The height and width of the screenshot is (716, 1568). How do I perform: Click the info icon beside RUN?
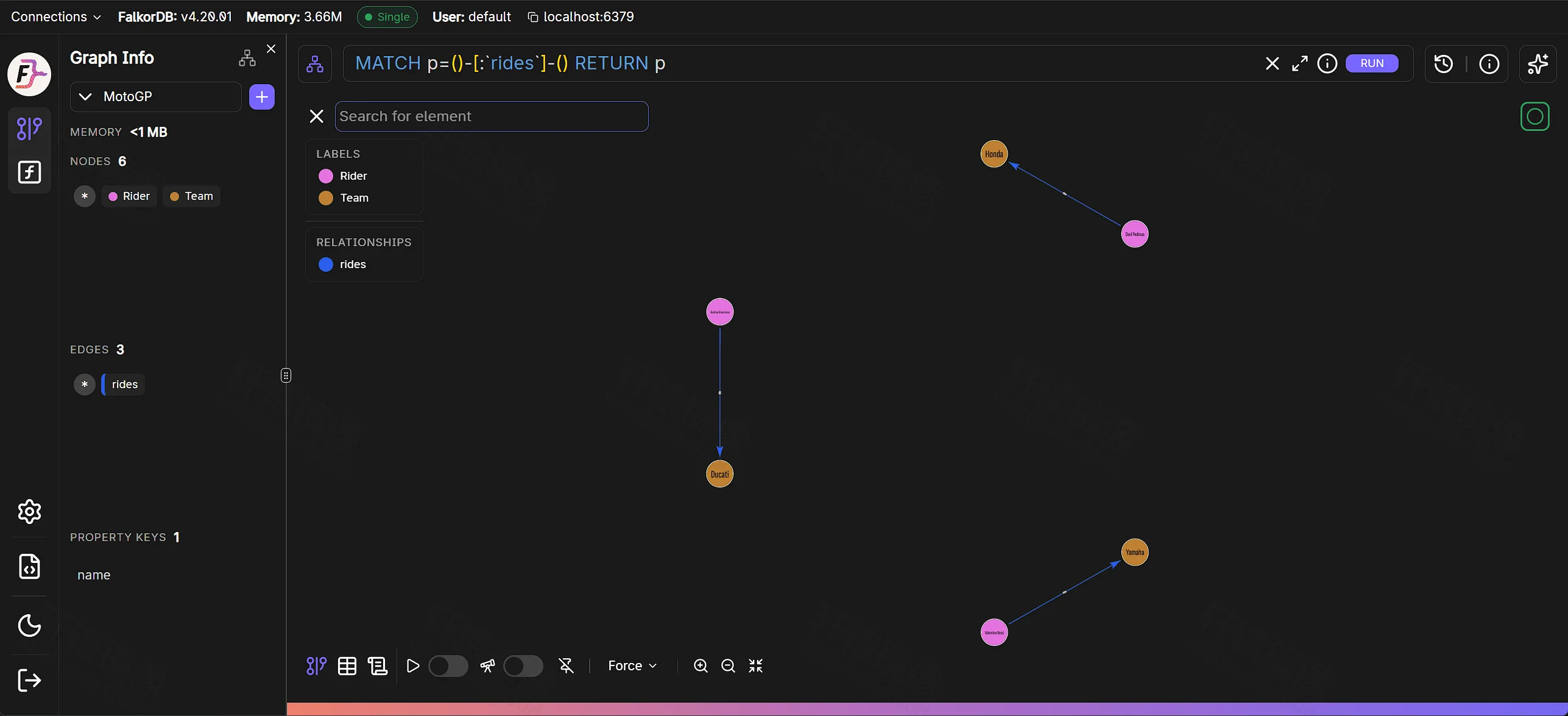[x=1327, y=63]
